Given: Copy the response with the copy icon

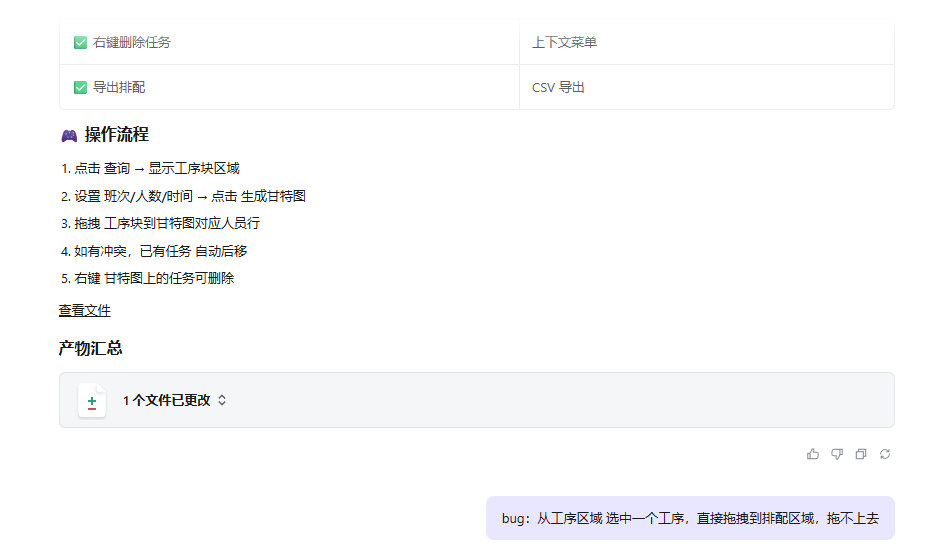Looking at the screenshot, I should (861, 454).
